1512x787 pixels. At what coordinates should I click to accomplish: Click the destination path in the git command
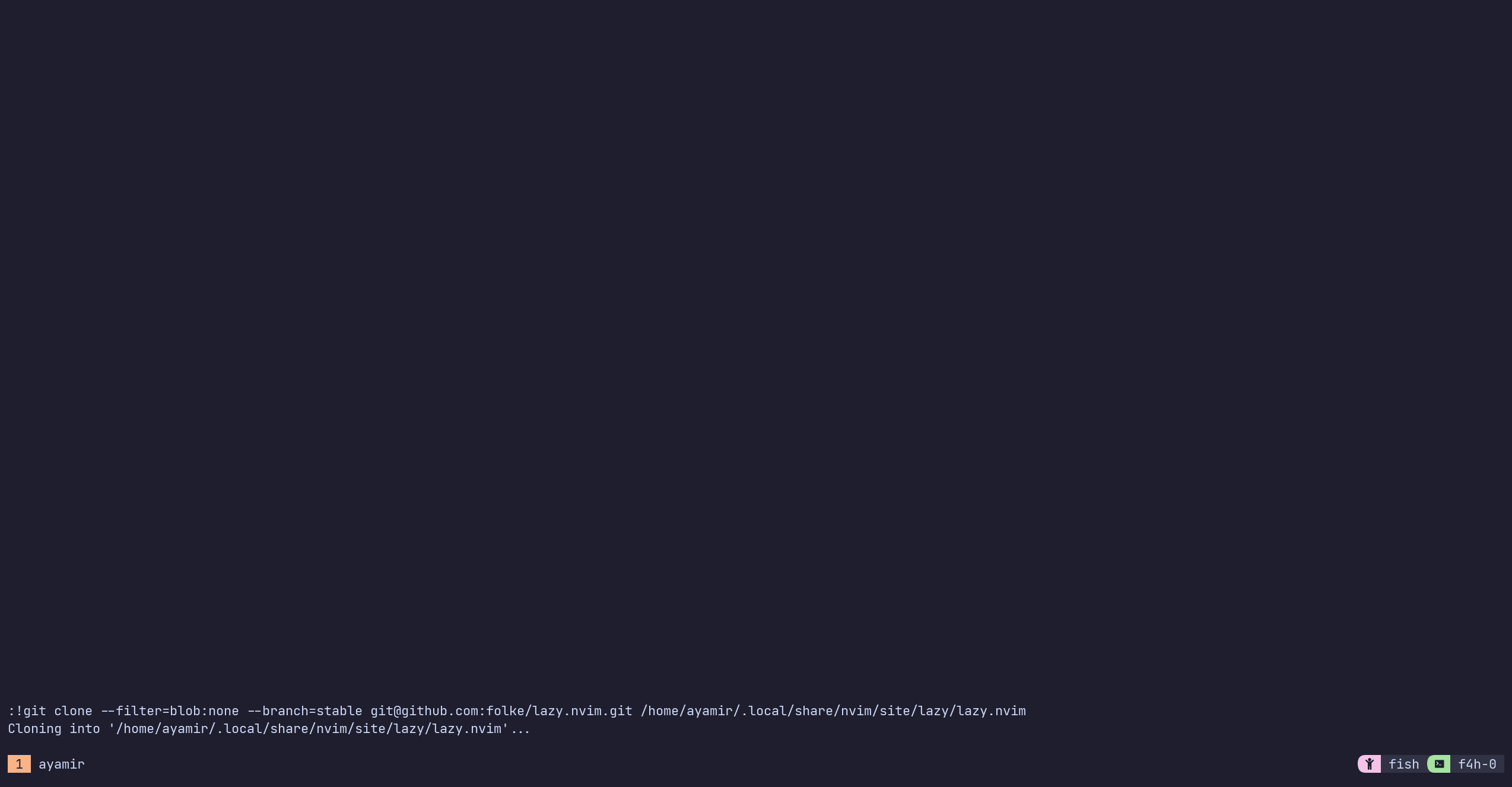click(833, 710)
